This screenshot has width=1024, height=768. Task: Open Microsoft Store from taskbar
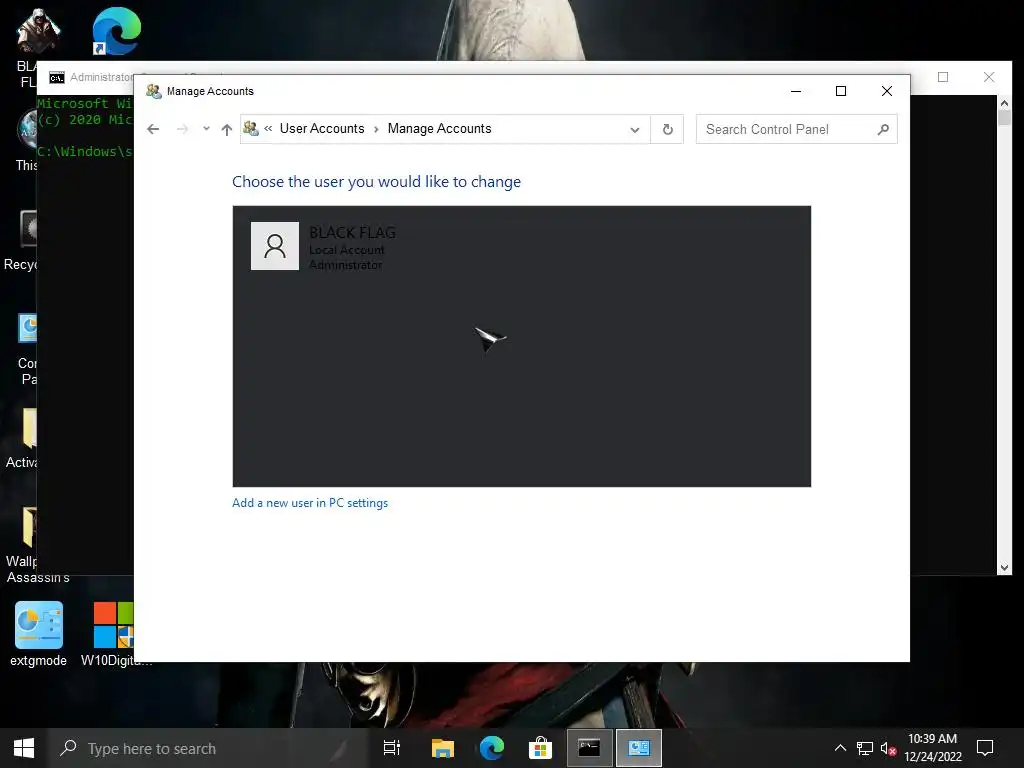(x=541, y=748)
